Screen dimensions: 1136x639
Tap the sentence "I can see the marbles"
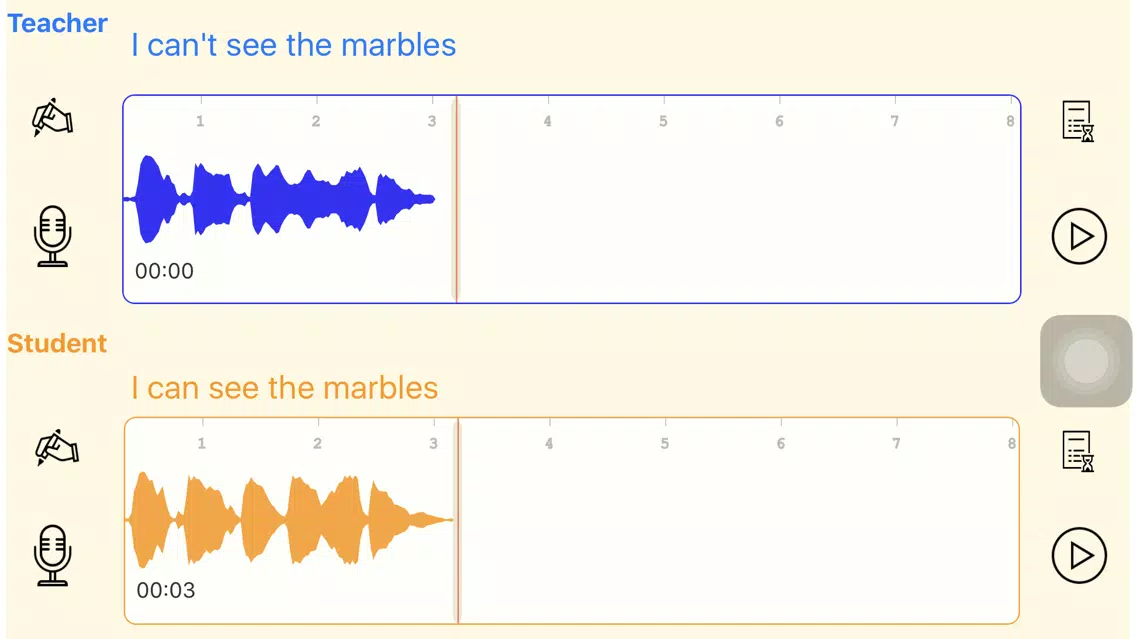[284, 388]
